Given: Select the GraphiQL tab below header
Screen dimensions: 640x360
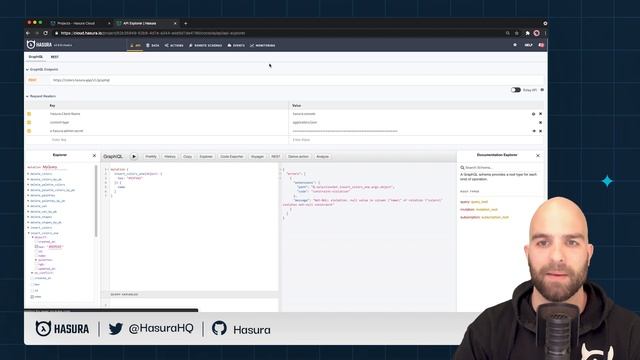Looking at the screenshot, I should pos(36,57).
